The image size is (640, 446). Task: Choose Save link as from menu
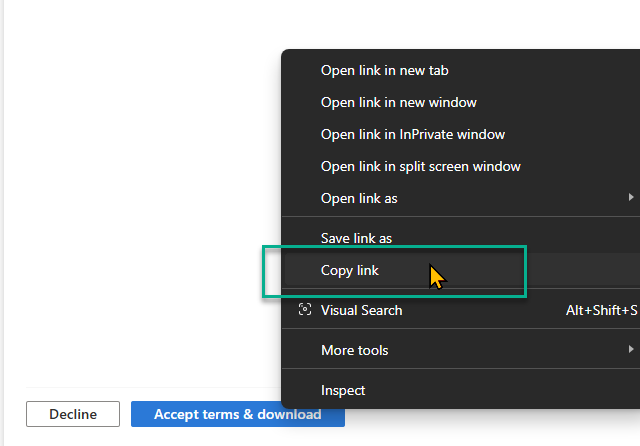pyautogui.click(x=356, y=238)
